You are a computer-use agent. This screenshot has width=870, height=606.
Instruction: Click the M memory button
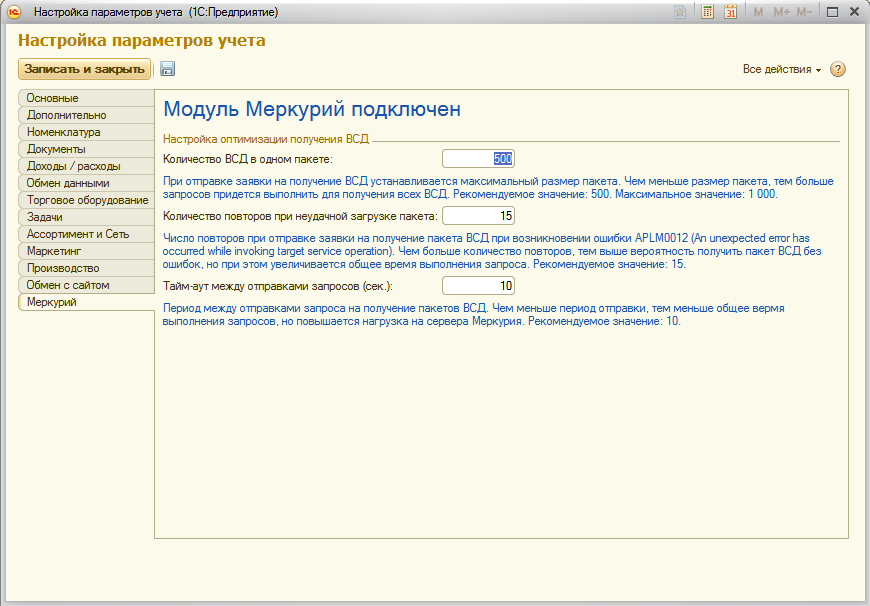pyautogui.click(x=758, y=12)
